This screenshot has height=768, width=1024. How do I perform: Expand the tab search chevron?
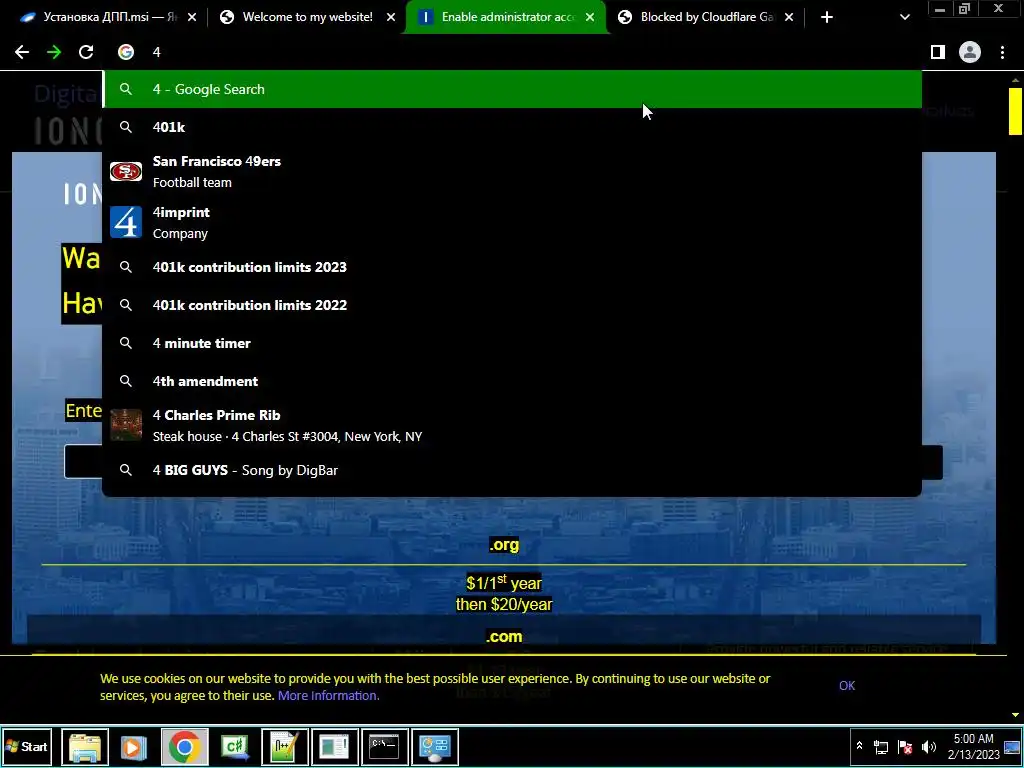coord(904,17)
